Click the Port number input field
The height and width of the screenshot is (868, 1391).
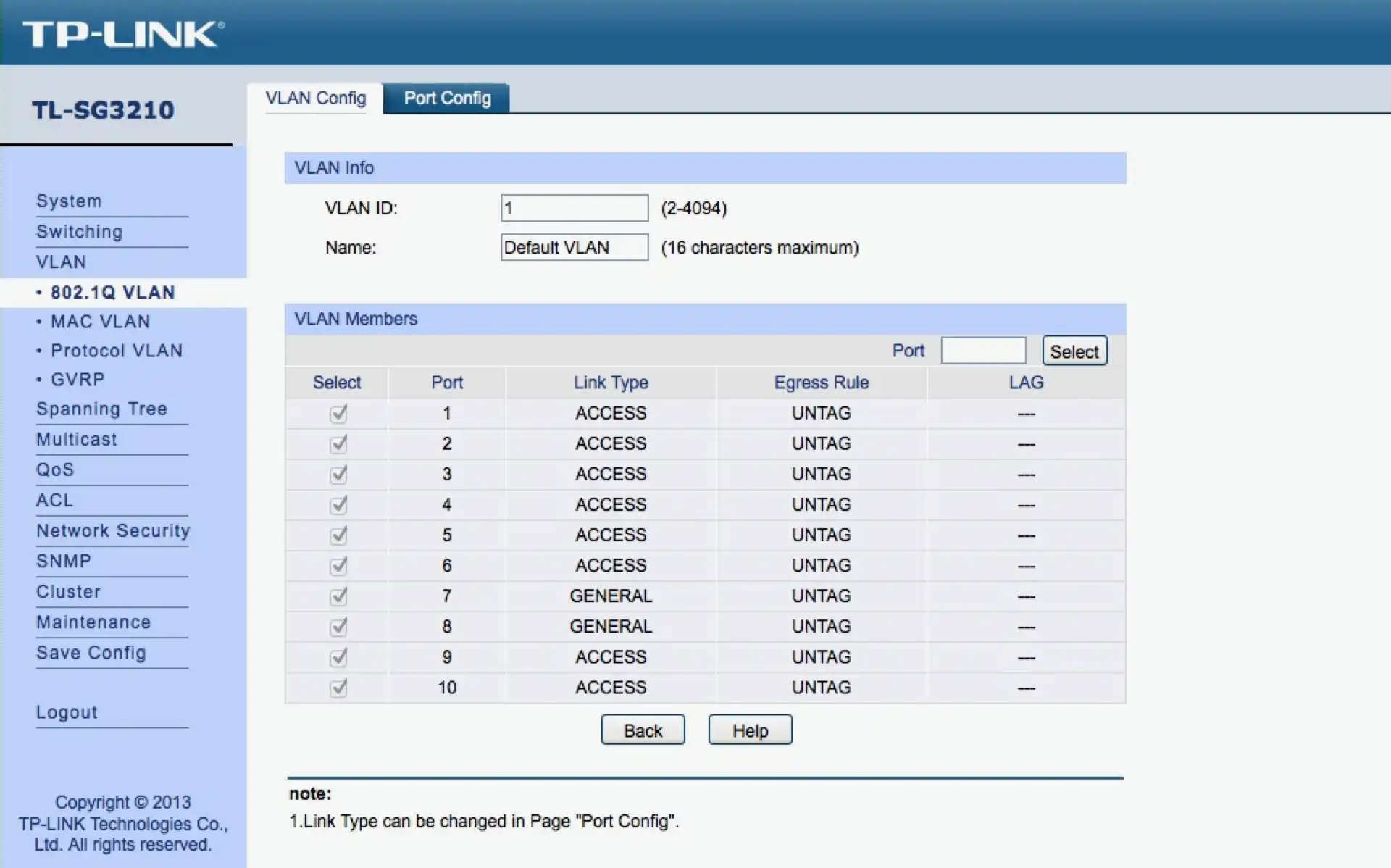click(x=982, y=351)
